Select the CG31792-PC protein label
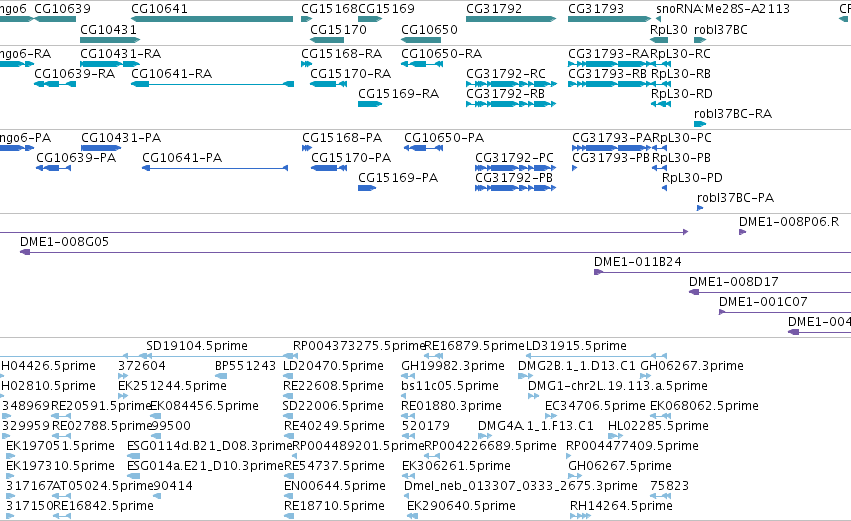This screenshot has width=851, height=521. (514, 158)
